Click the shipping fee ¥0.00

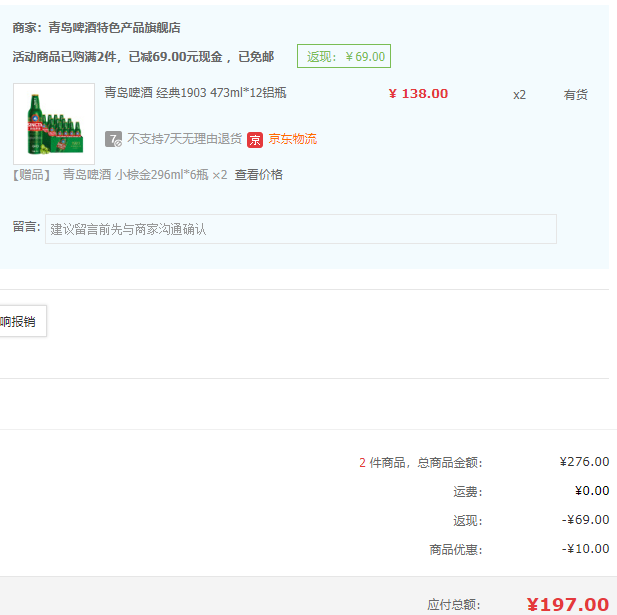pyautogui.click(x=592, y=491)
